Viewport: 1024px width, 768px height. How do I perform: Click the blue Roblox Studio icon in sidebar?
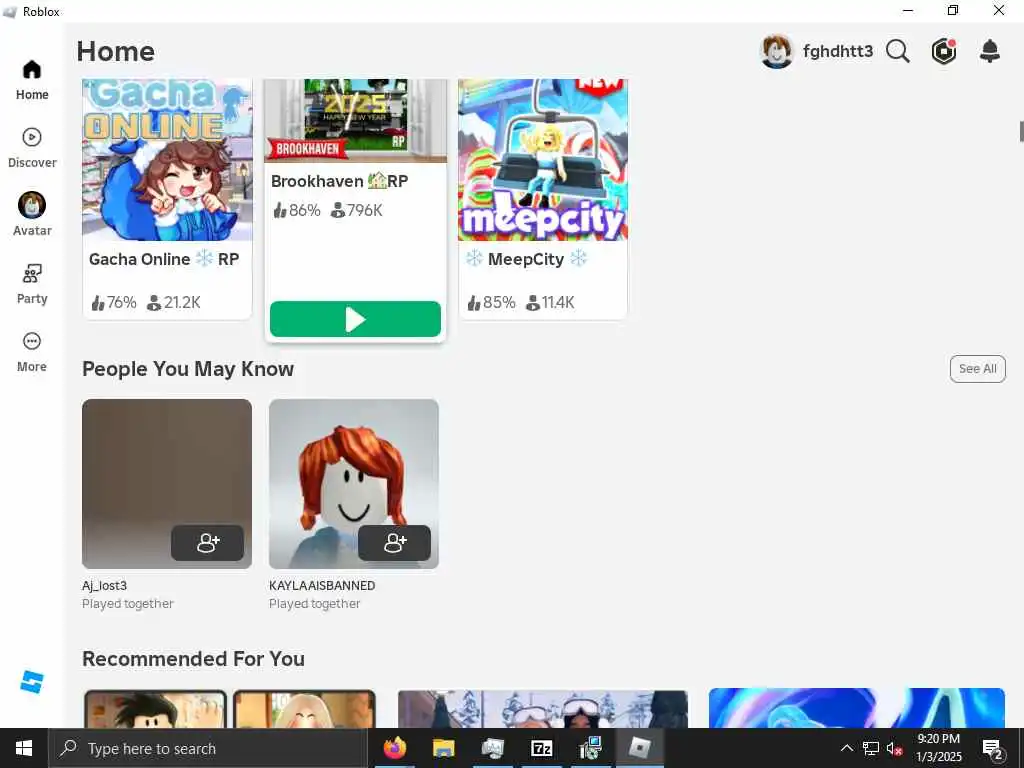tap(31, 682)
